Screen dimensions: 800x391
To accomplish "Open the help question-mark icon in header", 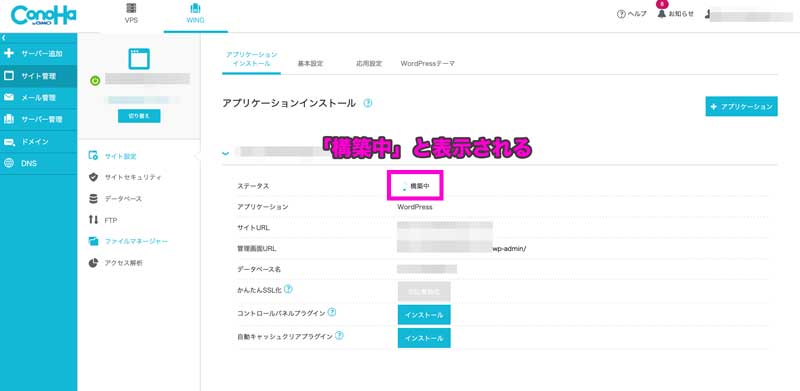I will click(621, 14).
